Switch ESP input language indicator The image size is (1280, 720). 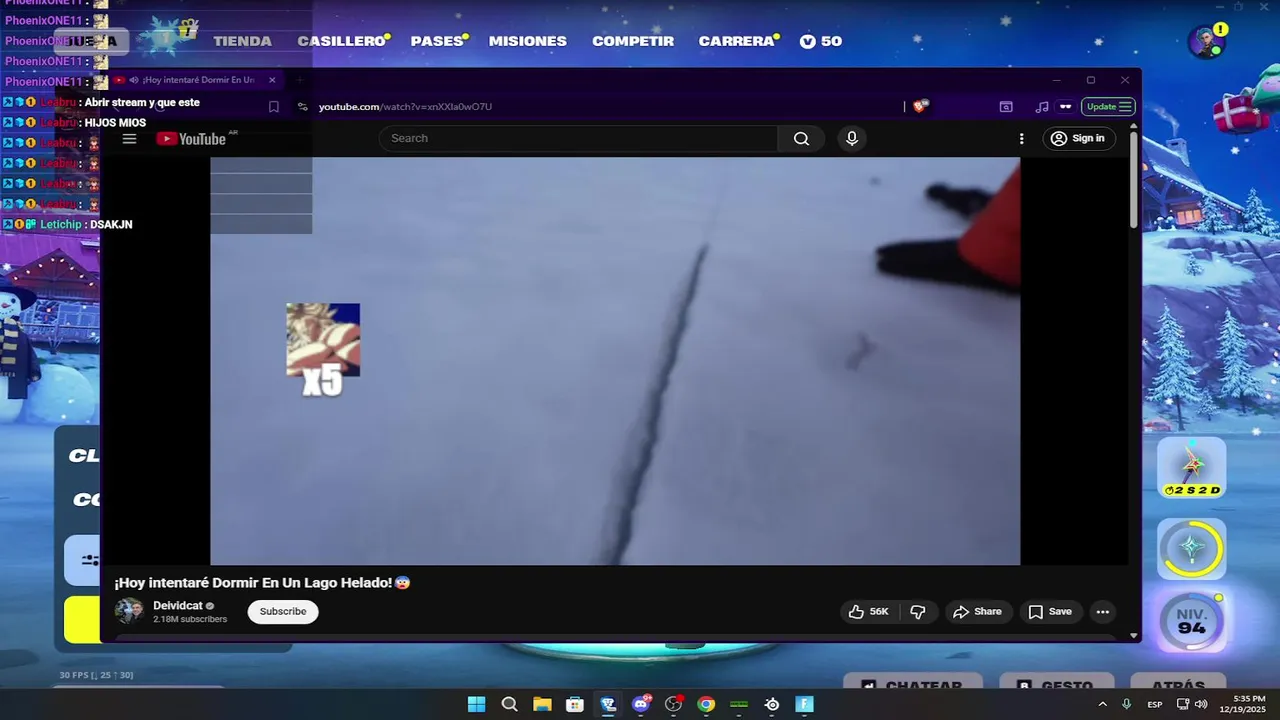[1155, 704]
